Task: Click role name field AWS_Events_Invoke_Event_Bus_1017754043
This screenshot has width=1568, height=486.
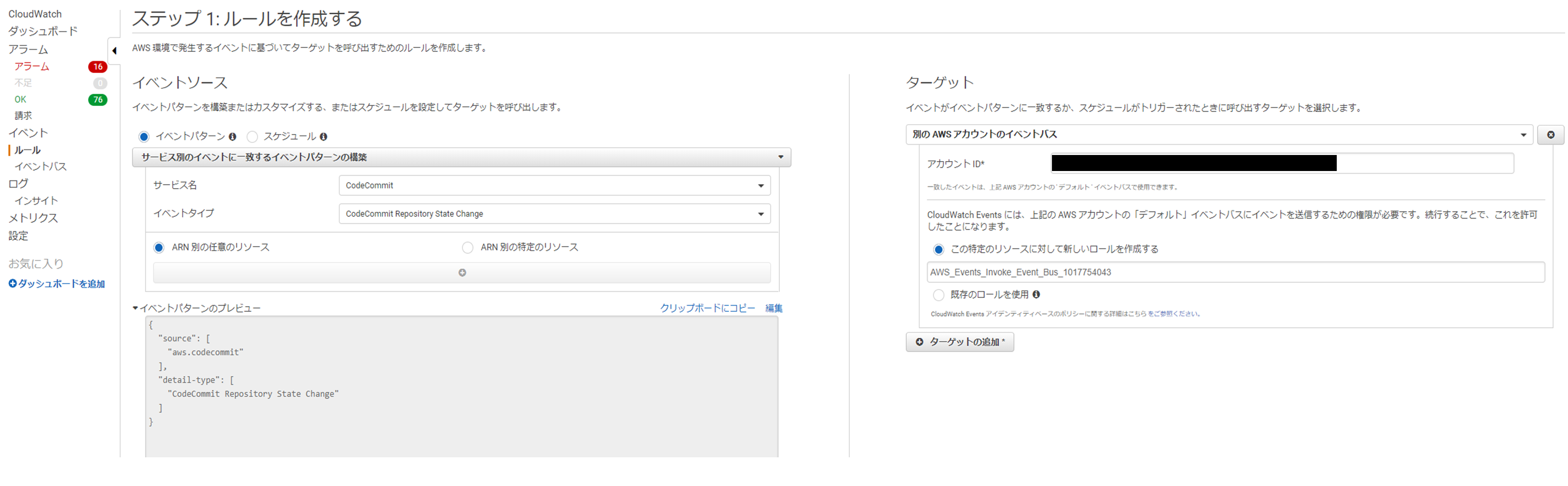Action: (x=1235, y=273)
